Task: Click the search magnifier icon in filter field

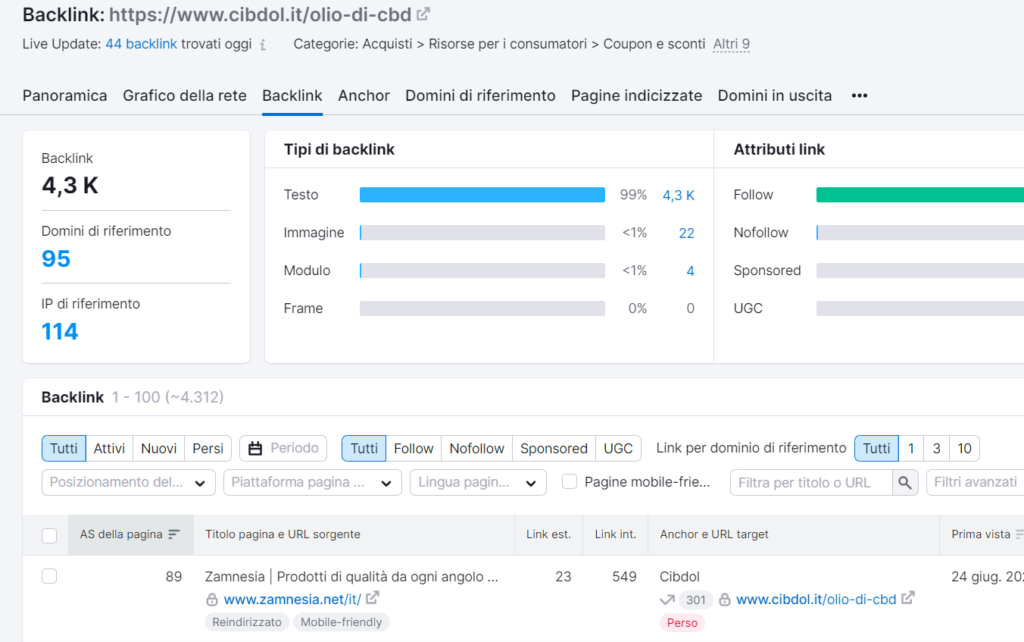Action: [x=905, y=483]
